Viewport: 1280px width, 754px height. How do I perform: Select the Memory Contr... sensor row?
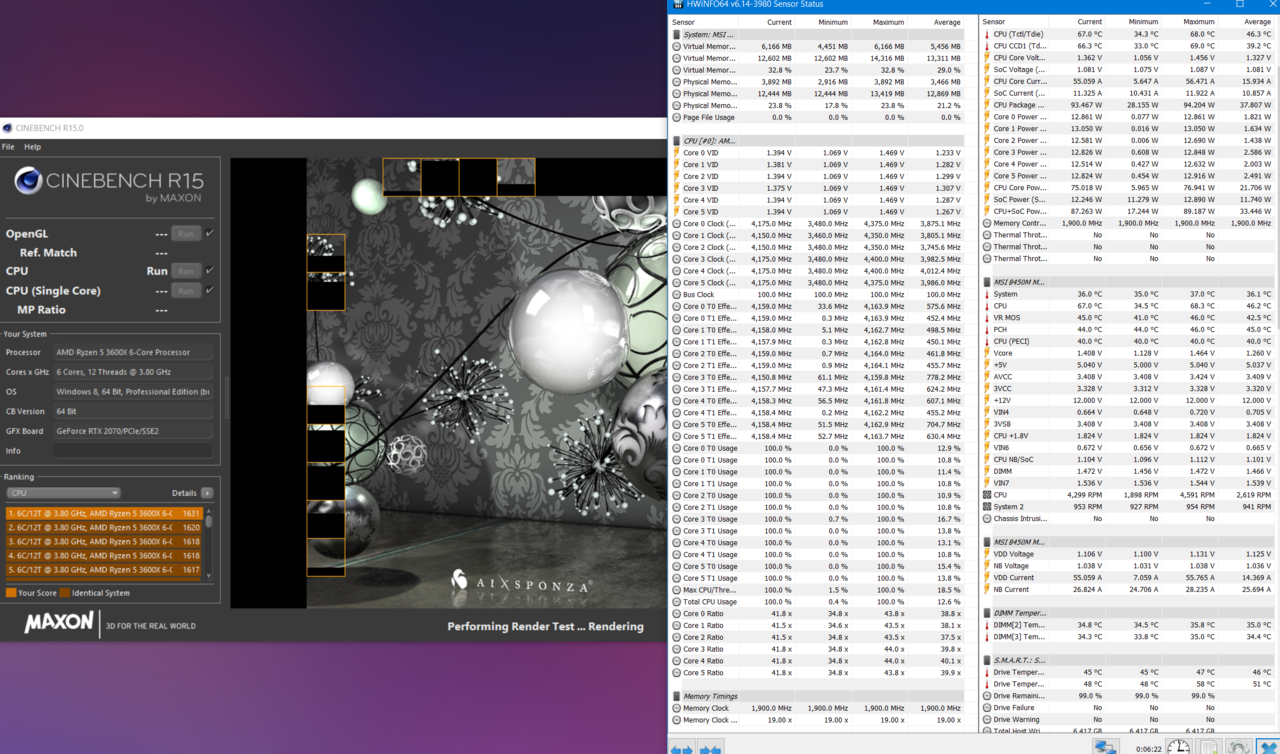[1130, 223]
